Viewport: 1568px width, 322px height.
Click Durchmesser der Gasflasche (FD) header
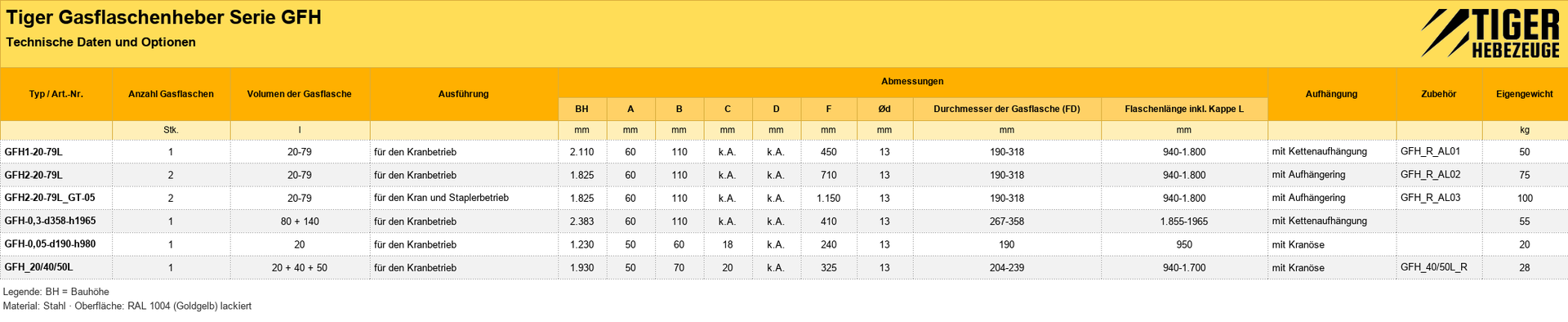(x=1006, y=109)
